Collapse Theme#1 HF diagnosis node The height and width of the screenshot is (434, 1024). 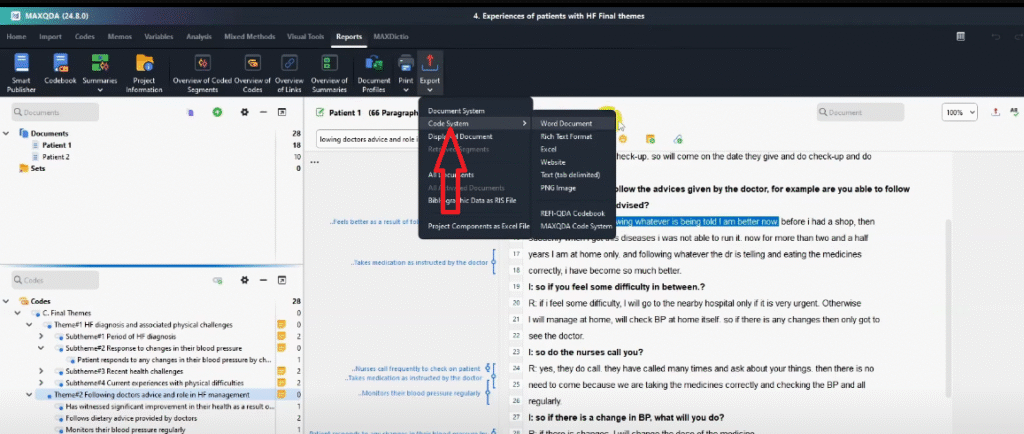(29, 324)
